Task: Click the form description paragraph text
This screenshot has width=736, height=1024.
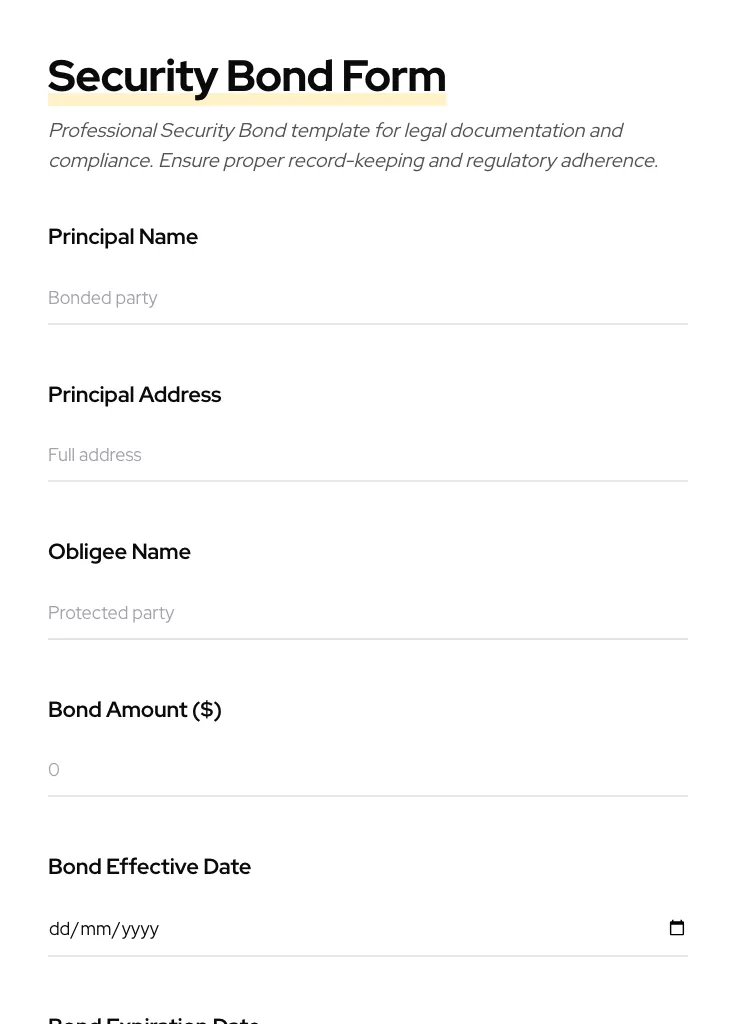Action: (x=353, y=145)
